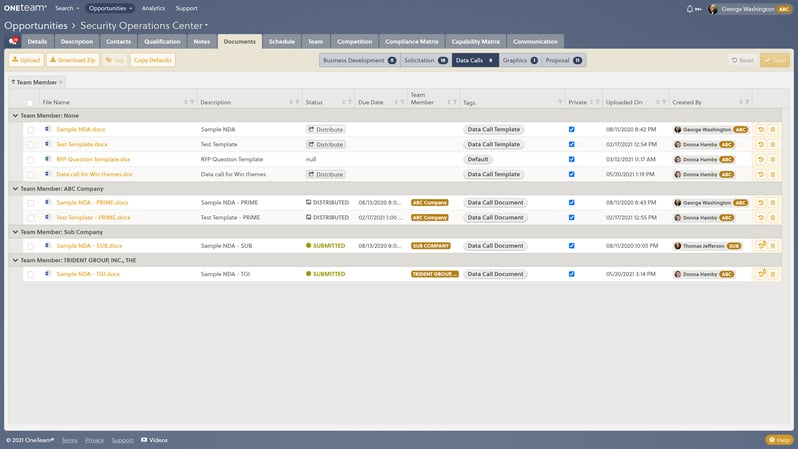The image size is (798, 449).
Task: Select checkbox for Sample NDA.docx row
Action: coord(31,130)
